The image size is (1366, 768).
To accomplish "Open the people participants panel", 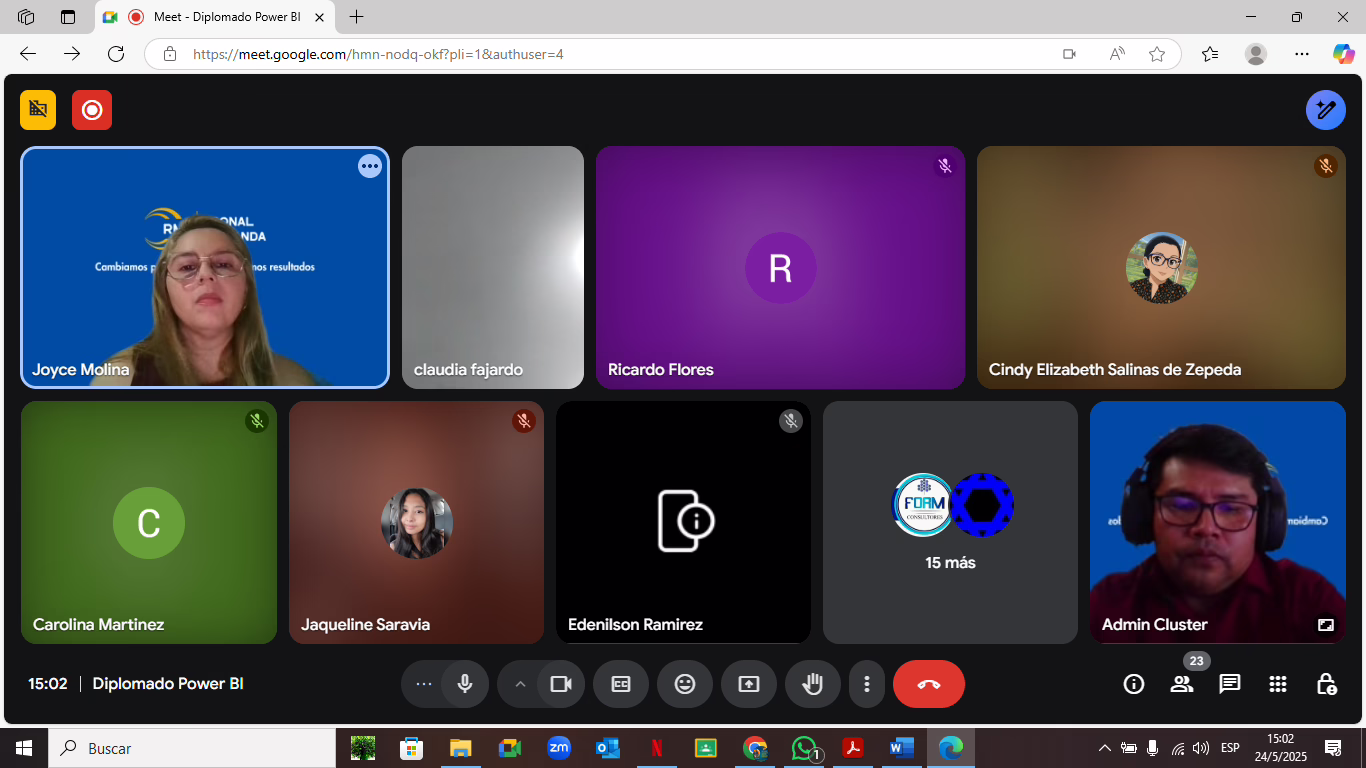I will pos(1182,684).
